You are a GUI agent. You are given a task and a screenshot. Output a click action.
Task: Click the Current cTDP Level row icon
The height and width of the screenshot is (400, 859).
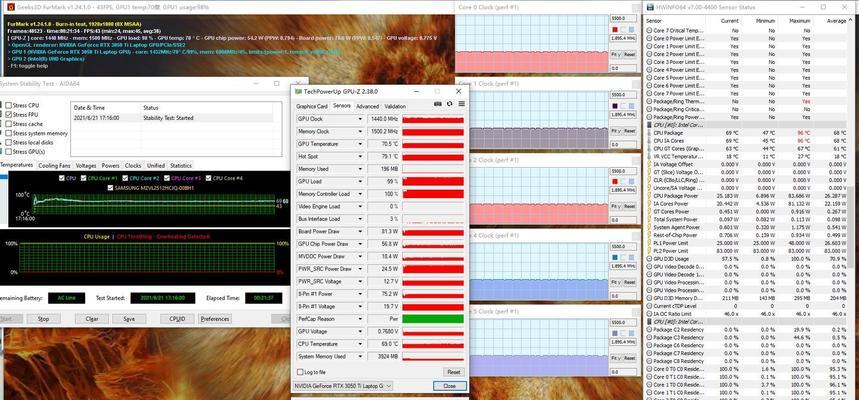point(649,306)
